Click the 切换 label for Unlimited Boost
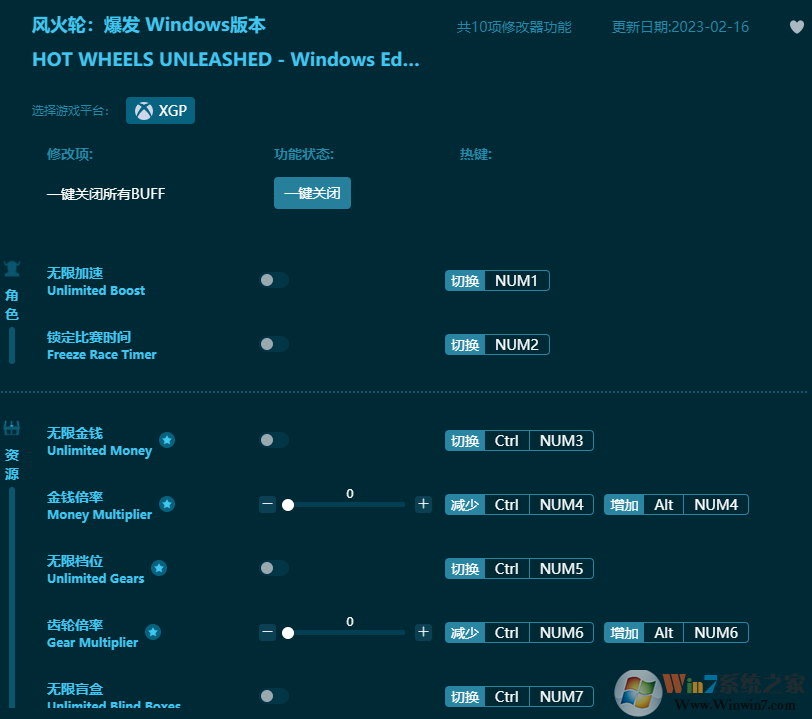This screenshot has height=719, width=812. point(465,281)
